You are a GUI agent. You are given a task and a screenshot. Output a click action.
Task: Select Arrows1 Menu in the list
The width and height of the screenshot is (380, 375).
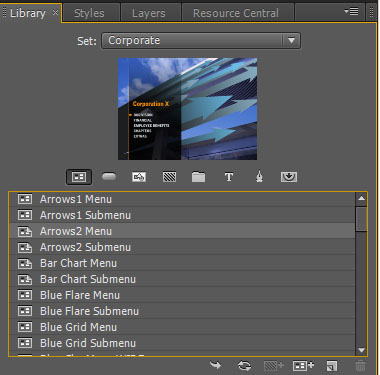182,199
